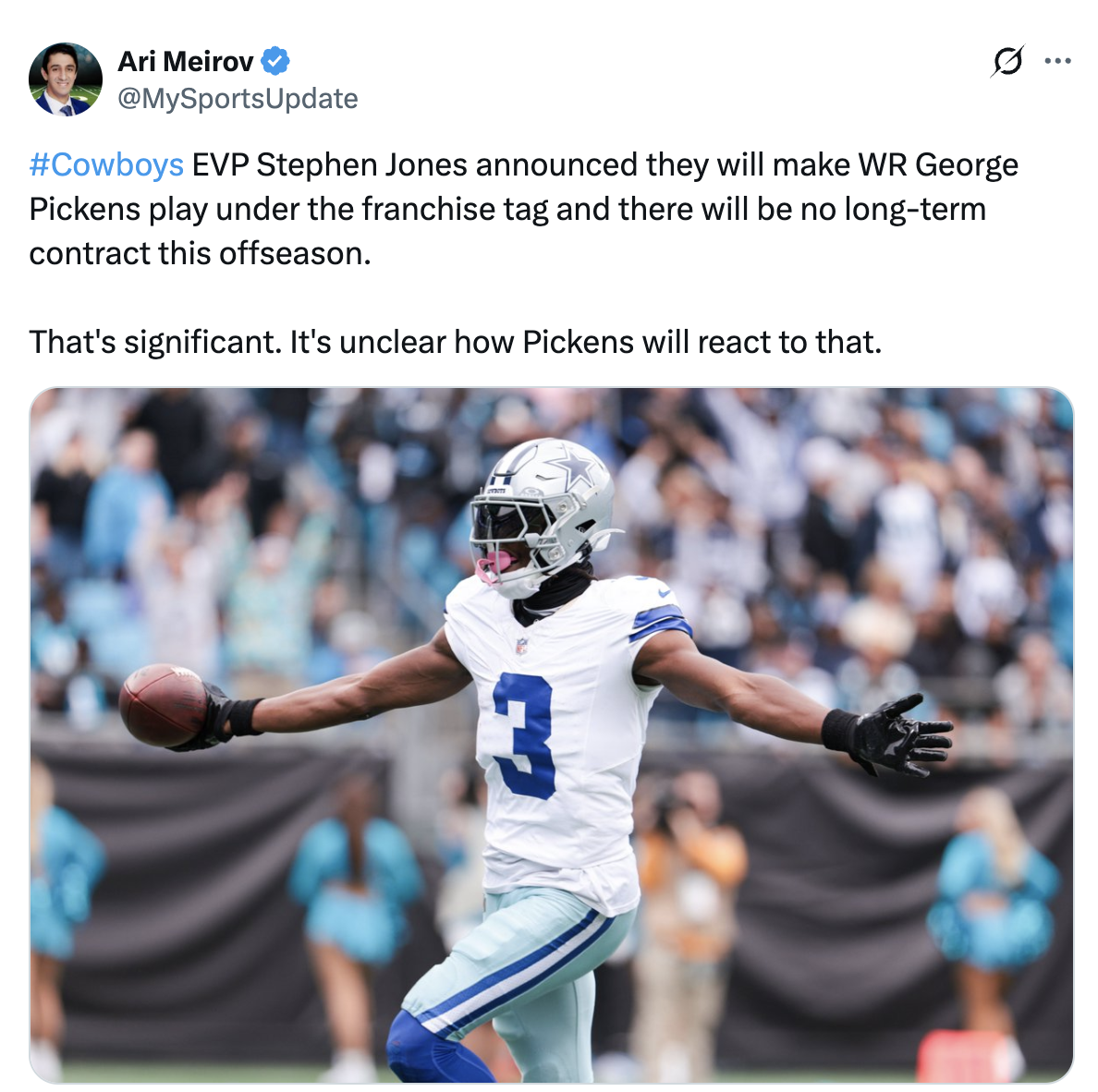
Task: Click the NFL shield on the jersey collar
Action: pyautogui.click(x=521, y=646)
